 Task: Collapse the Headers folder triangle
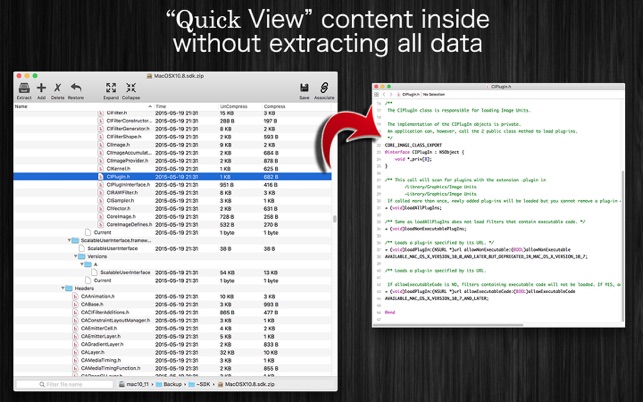(x=63, y=288)
